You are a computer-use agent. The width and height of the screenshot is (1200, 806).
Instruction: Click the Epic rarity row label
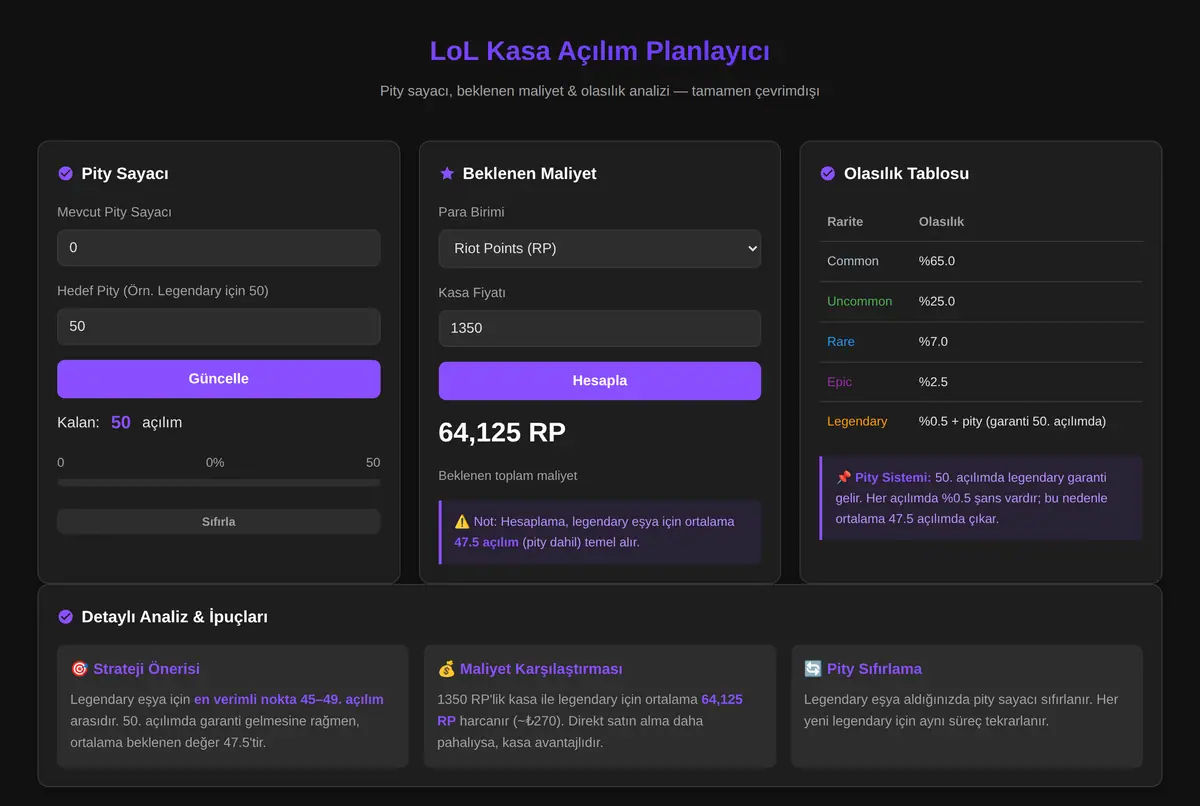tap(840, 382)
